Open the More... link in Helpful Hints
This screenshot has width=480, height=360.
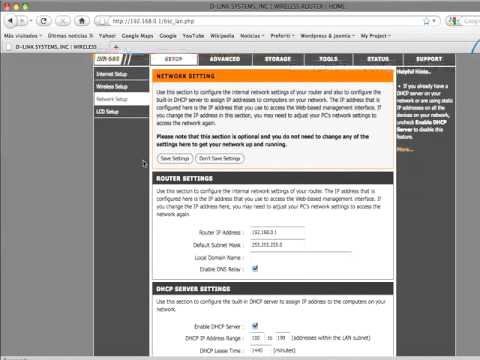(x=405, y=149)
